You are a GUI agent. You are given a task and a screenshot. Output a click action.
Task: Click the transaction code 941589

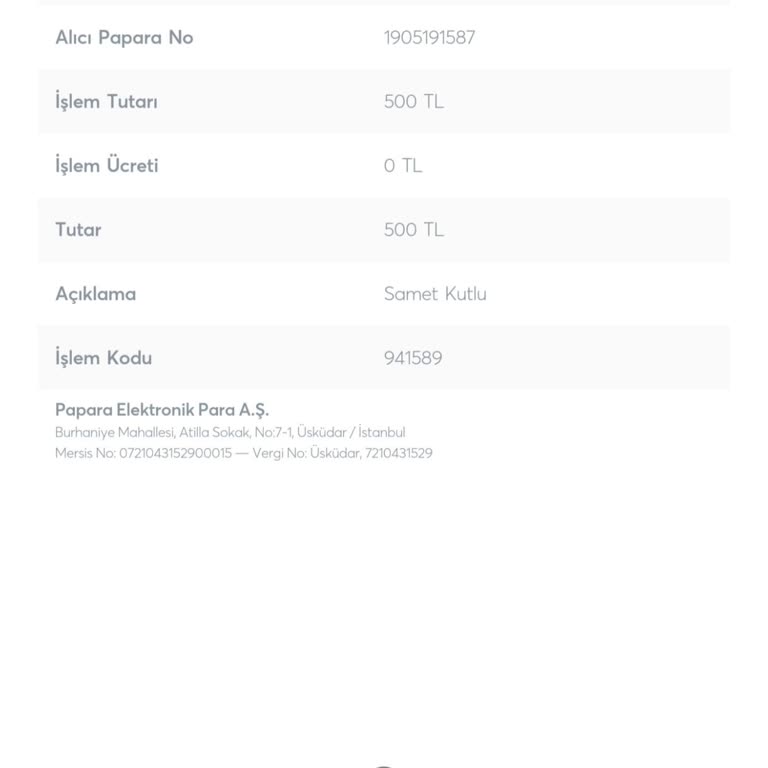tap(413, 358)
